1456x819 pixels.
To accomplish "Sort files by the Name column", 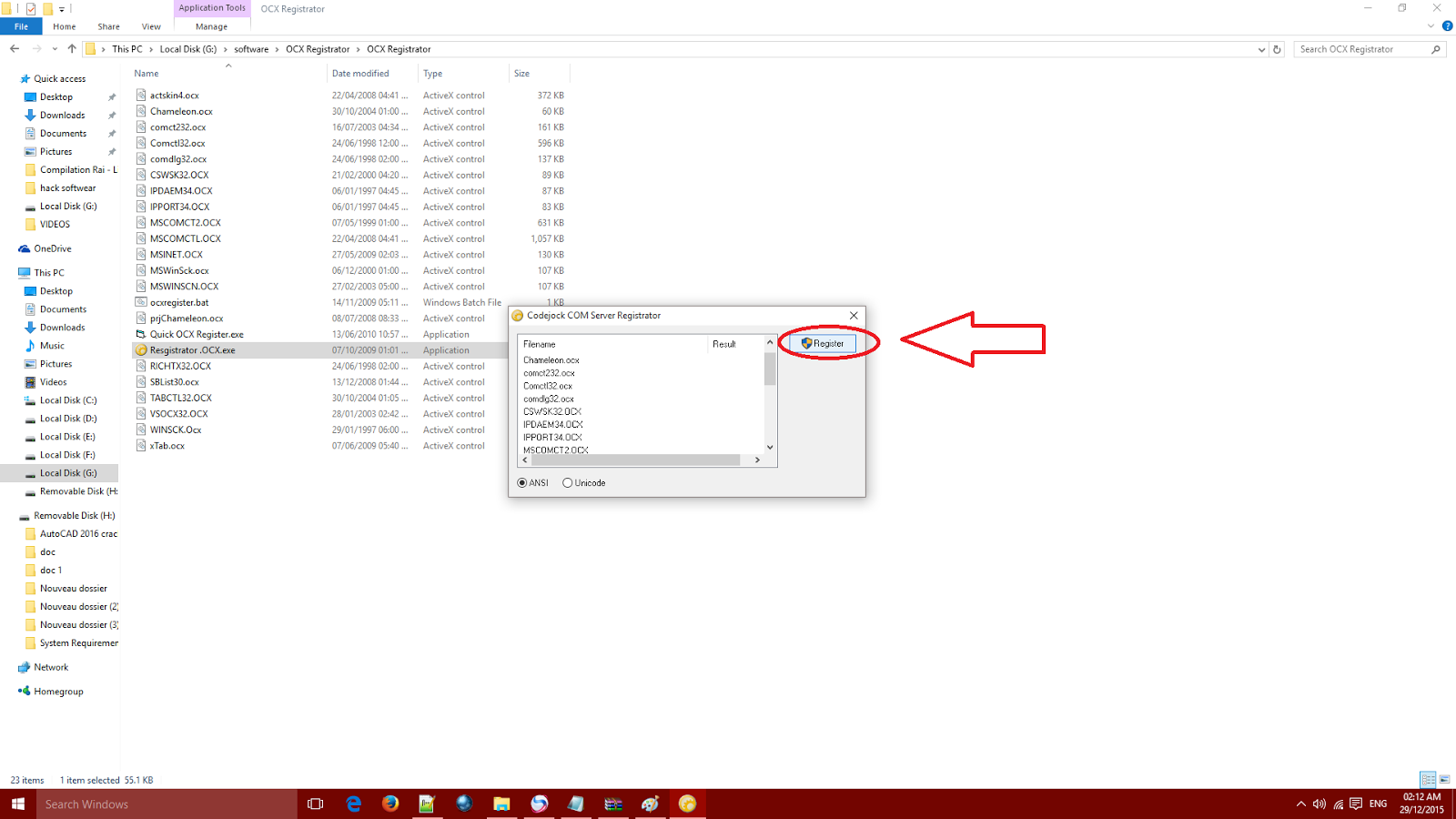I will [x=147, y=74].
